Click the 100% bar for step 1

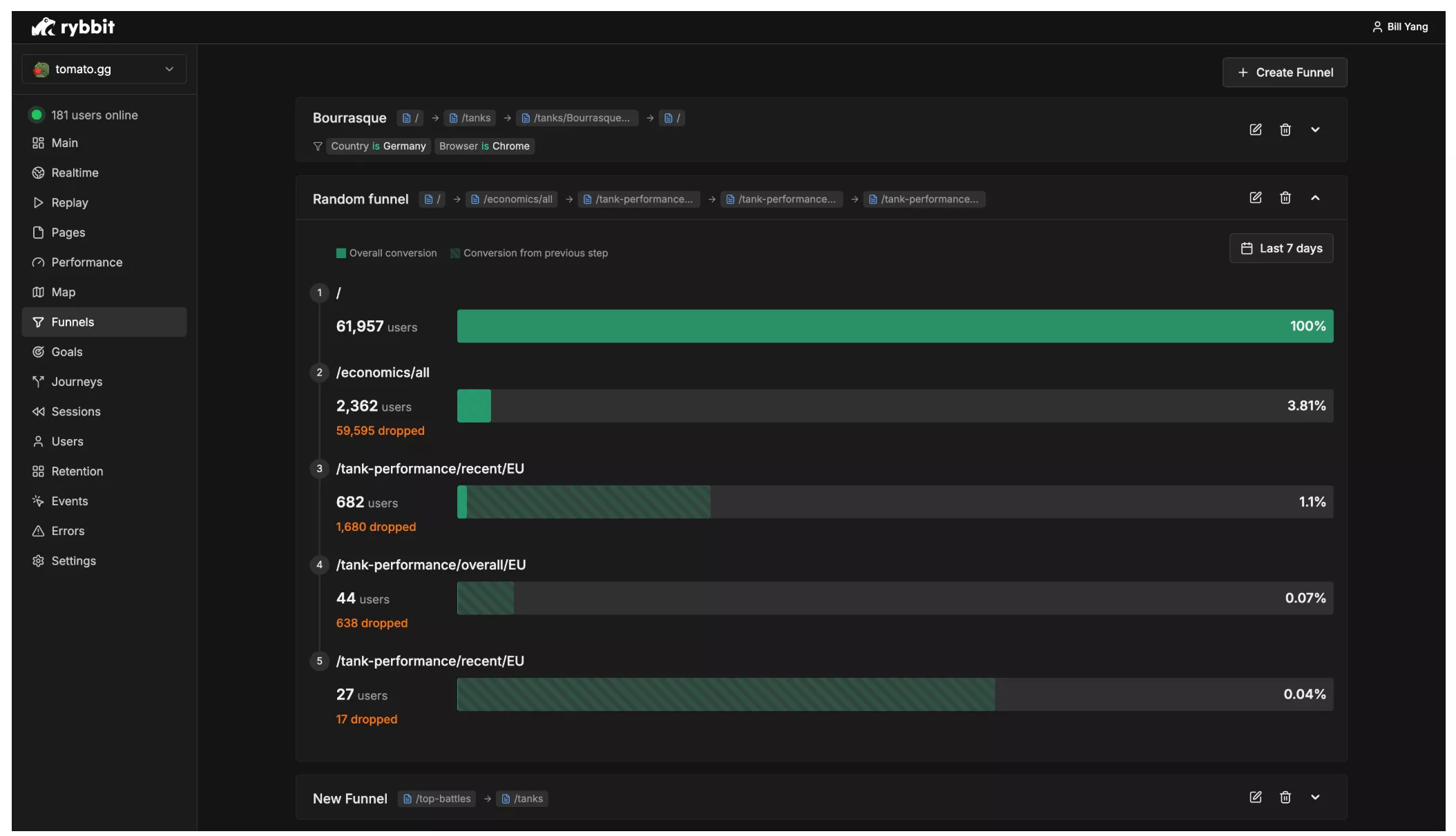point(894,327)
